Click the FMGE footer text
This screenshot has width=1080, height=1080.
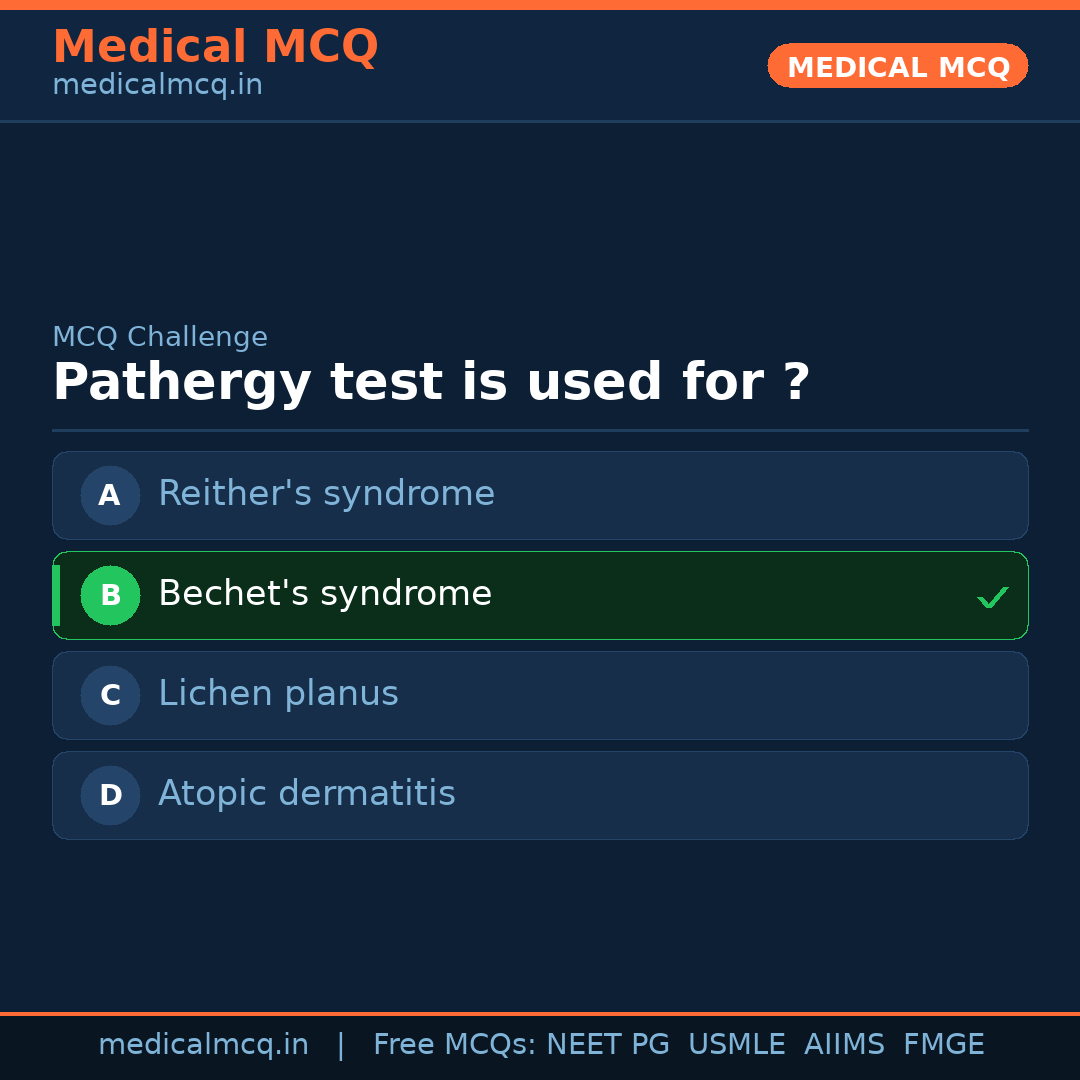click(x=943, y=1044)
